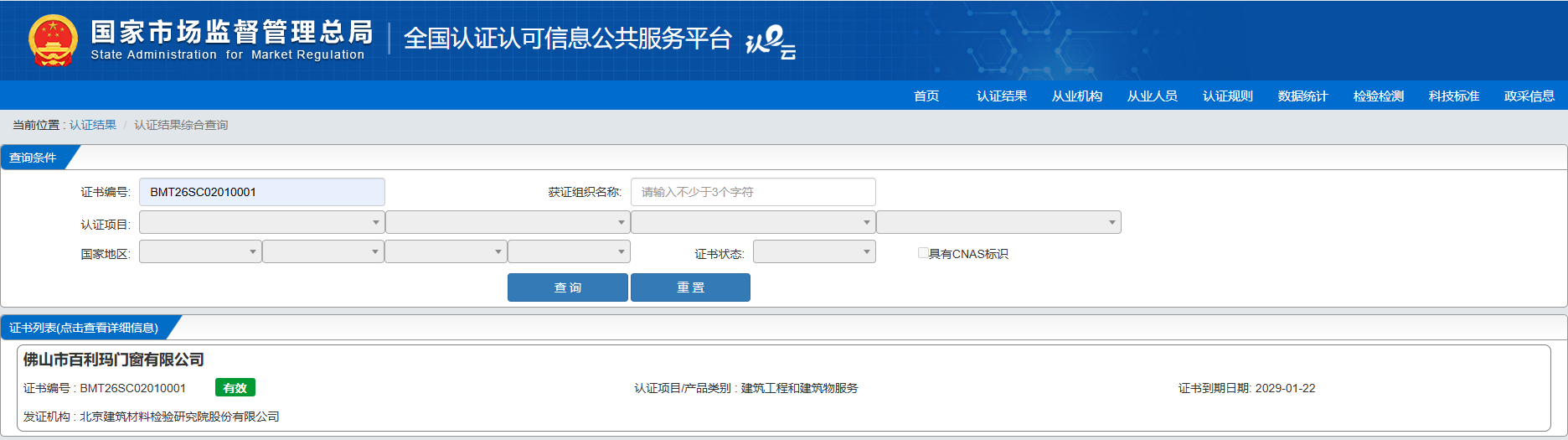
Task: Open 佛山市百利玛门窗有限公司 certificate details
Action: pyautogui.click(x=114, y=360)
